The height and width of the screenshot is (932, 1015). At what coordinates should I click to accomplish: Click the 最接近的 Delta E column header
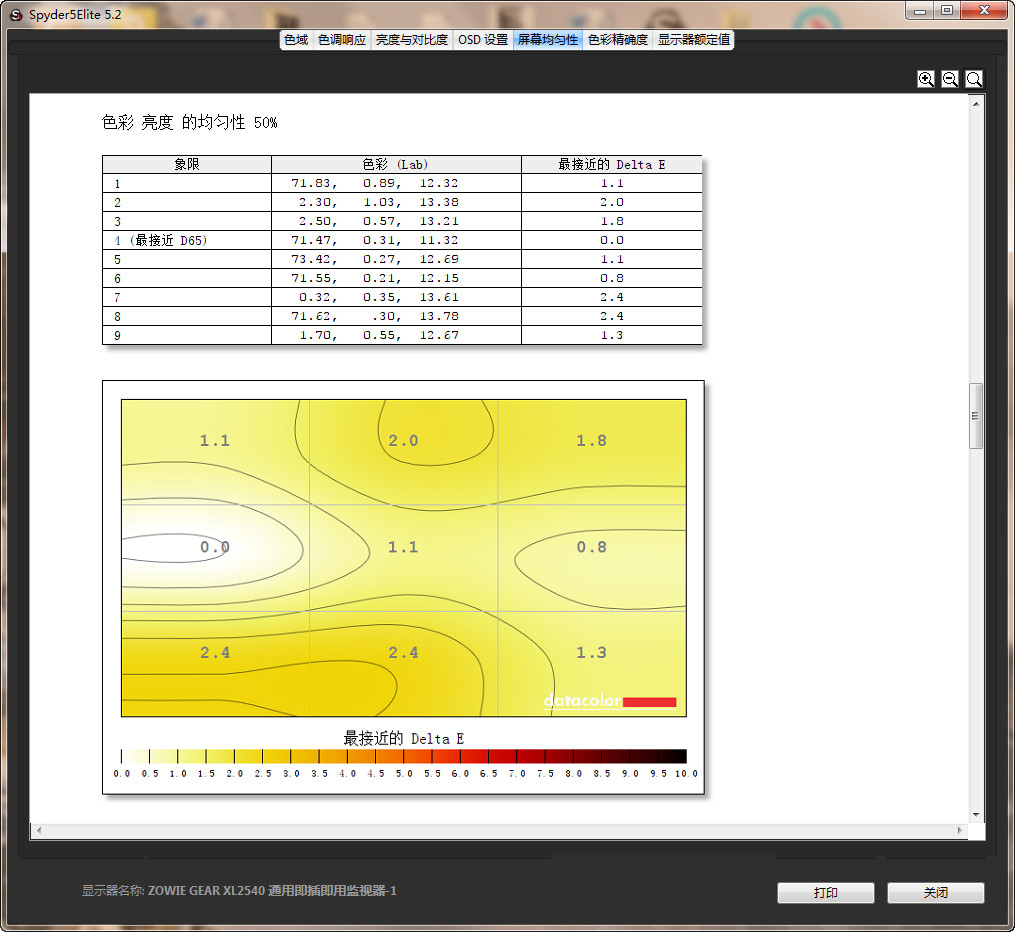(612, 164)
